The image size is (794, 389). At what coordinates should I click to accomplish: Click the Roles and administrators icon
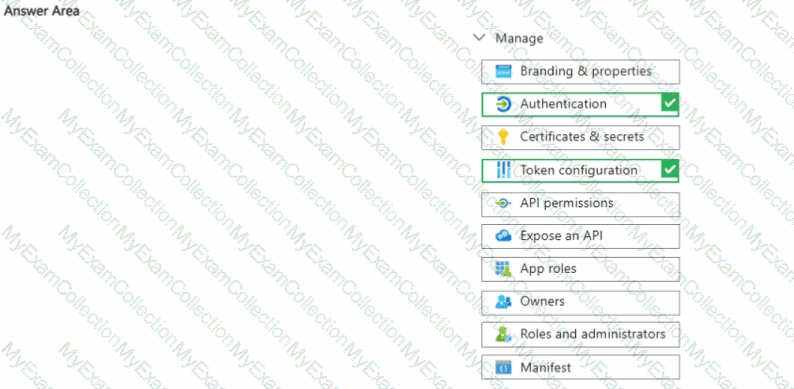(x=503, y=334)
